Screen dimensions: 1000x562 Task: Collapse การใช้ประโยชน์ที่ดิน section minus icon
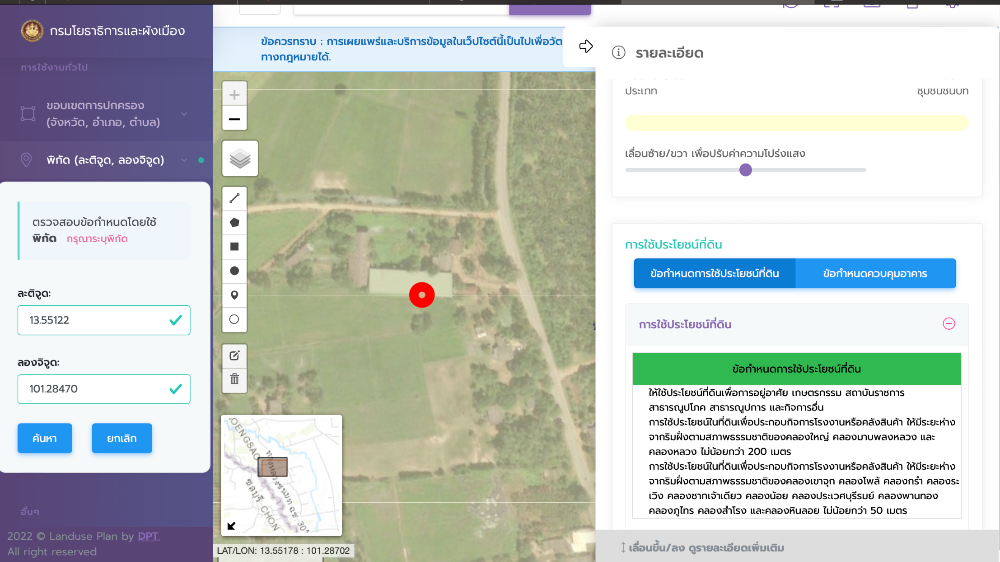tap(949, 324)
